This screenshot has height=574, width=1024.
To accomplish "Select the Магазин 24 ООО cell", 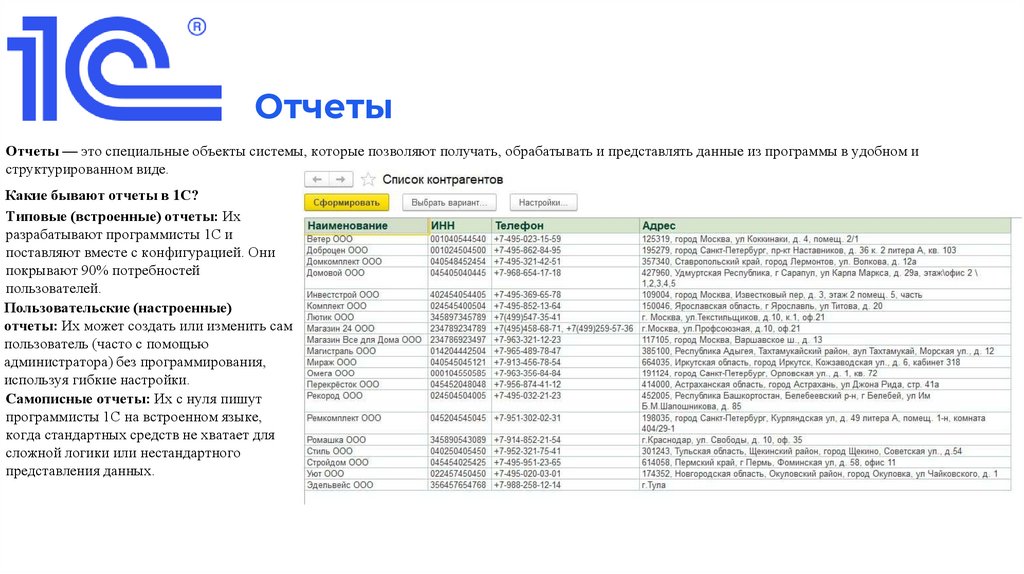I will point(366,328).
